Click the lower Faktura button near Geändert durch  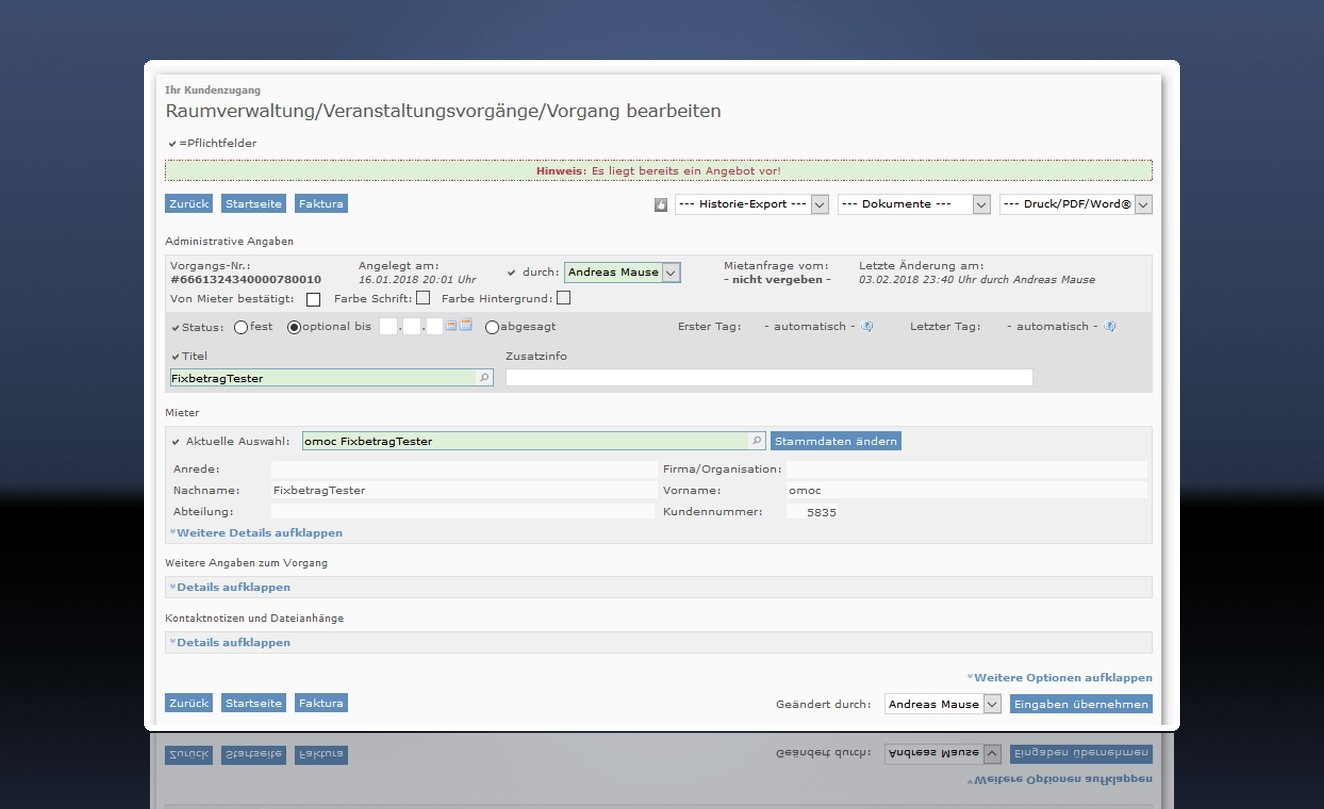(321, 703)
